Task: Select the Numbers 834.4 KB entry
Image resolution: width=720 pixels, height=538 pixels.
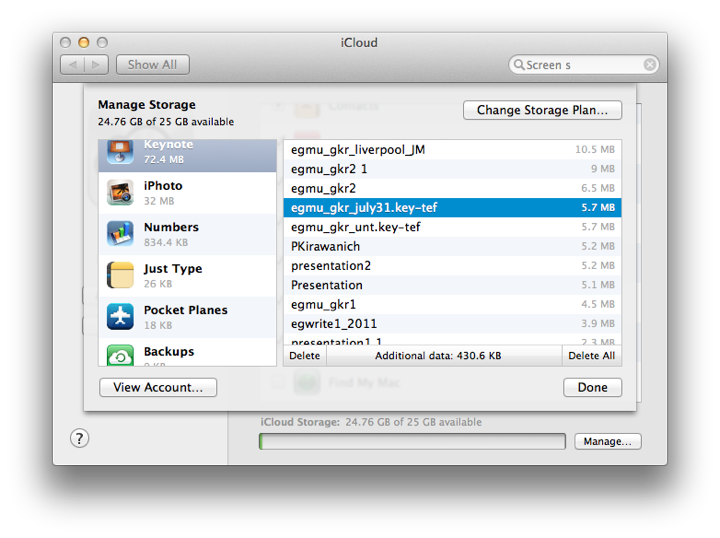Action: click(x=187, y=234)
